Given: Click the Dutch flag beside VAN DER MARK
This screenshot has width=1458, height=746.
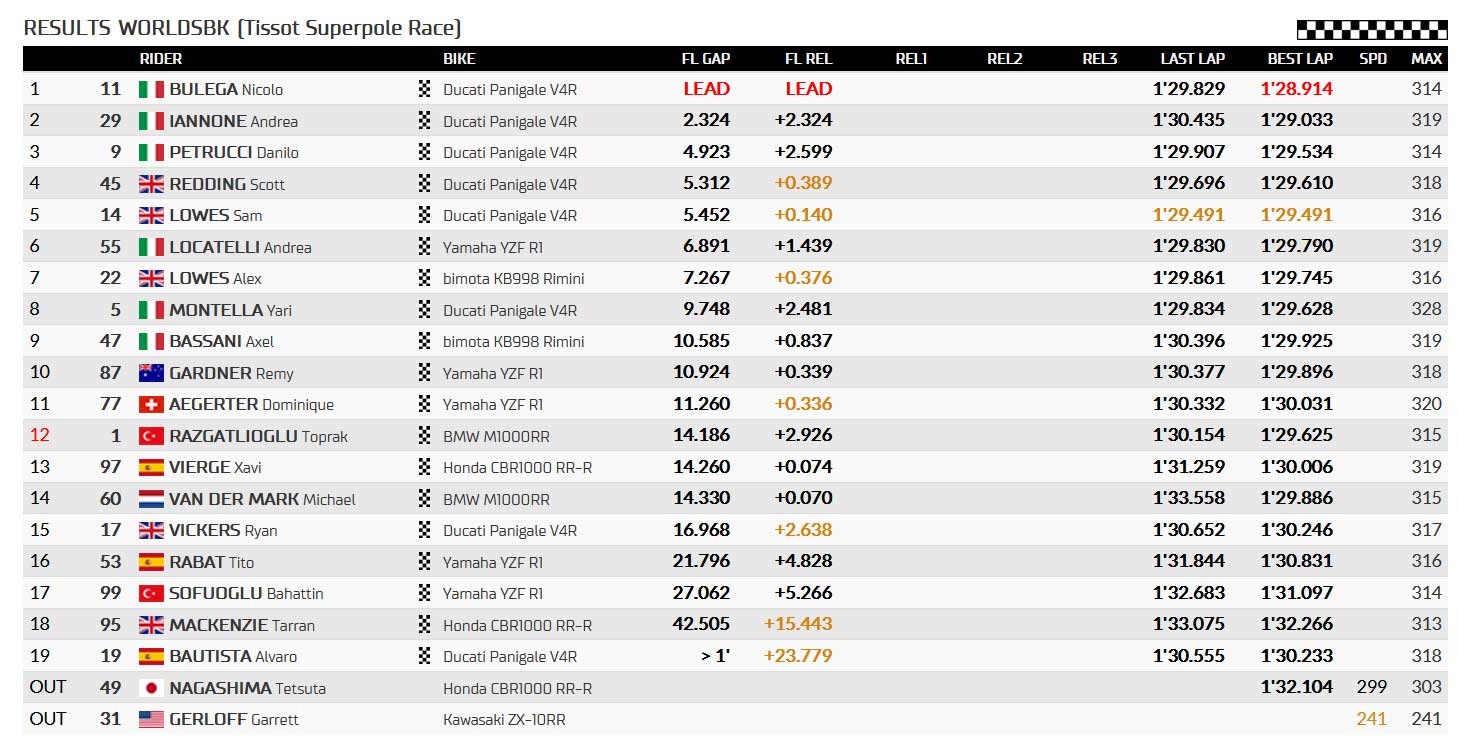Looking at the screenshot, I should 150,499.
